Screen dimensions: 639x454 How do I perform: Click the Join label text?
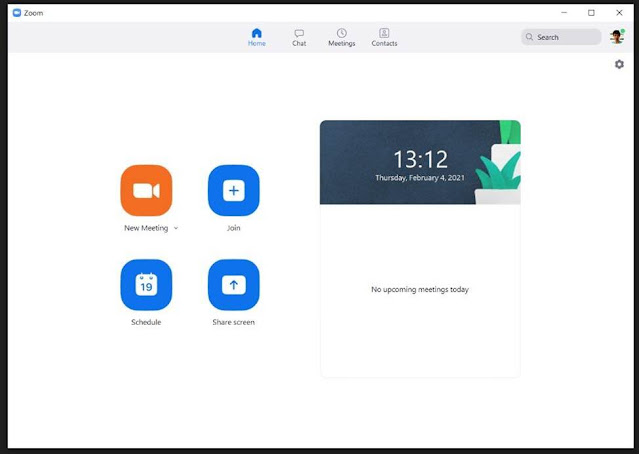point(234,228)
